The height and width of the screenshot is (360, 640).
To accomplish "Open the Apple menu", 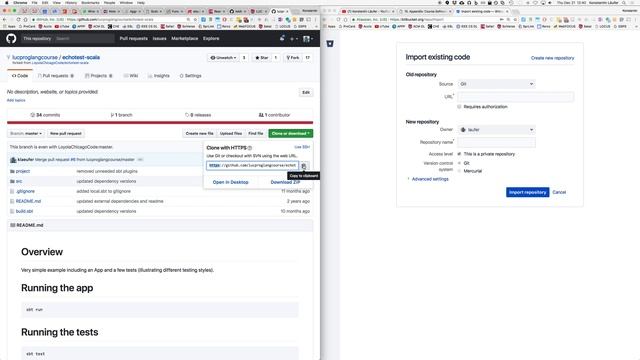I will pyautogui.click(x=6, y=3).
